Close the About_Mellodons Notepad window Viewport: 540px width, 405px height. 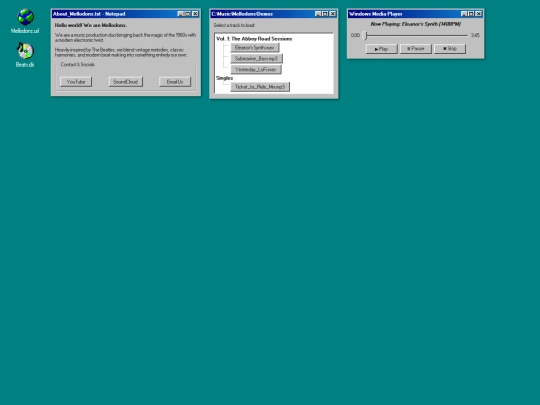(x=195, y=14)
